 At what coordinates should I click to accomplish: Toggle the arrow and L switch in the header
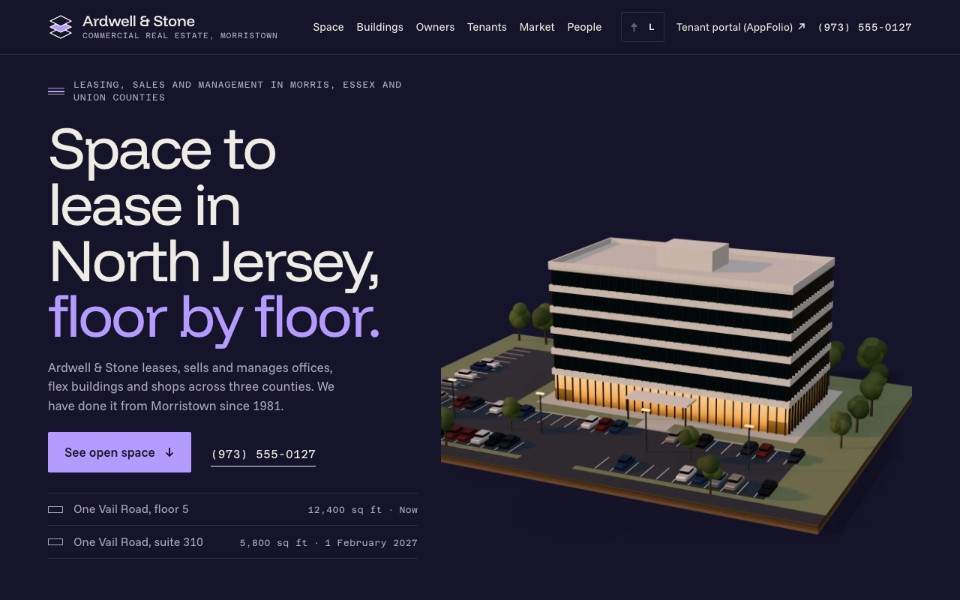pos(643,27)
